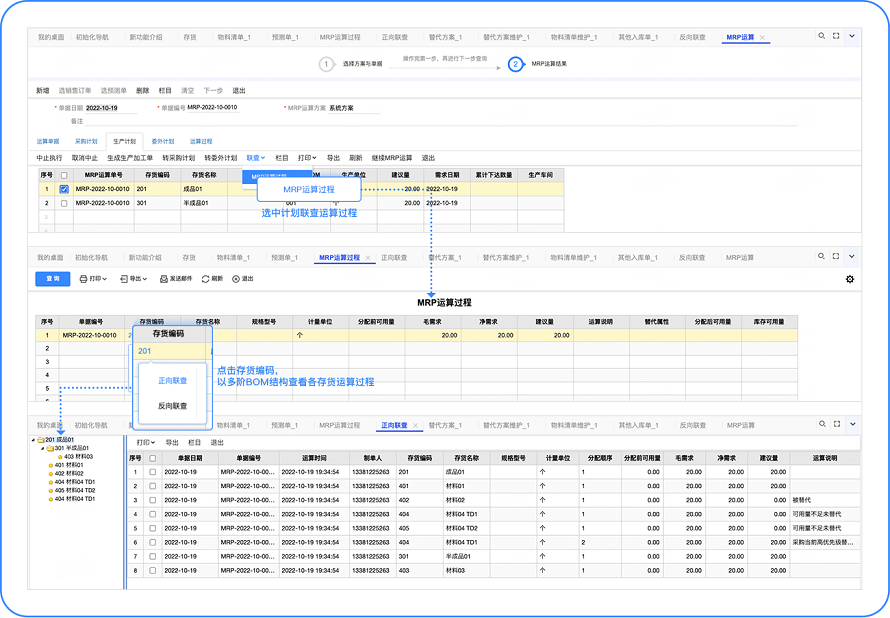This screenshot has width=890, height=618.
Task: Click the step 2 MRP运算结果 circle
Action: (x=515, y=64)
